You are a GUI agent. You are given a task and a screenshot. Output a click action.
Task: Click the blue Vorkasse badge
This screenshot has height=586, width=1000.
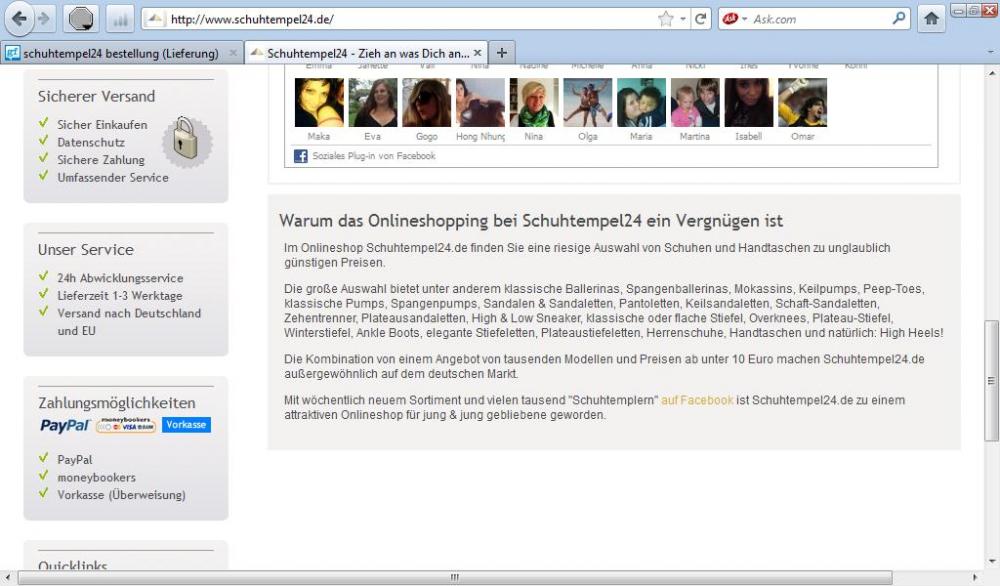click(x=186, y=425)
